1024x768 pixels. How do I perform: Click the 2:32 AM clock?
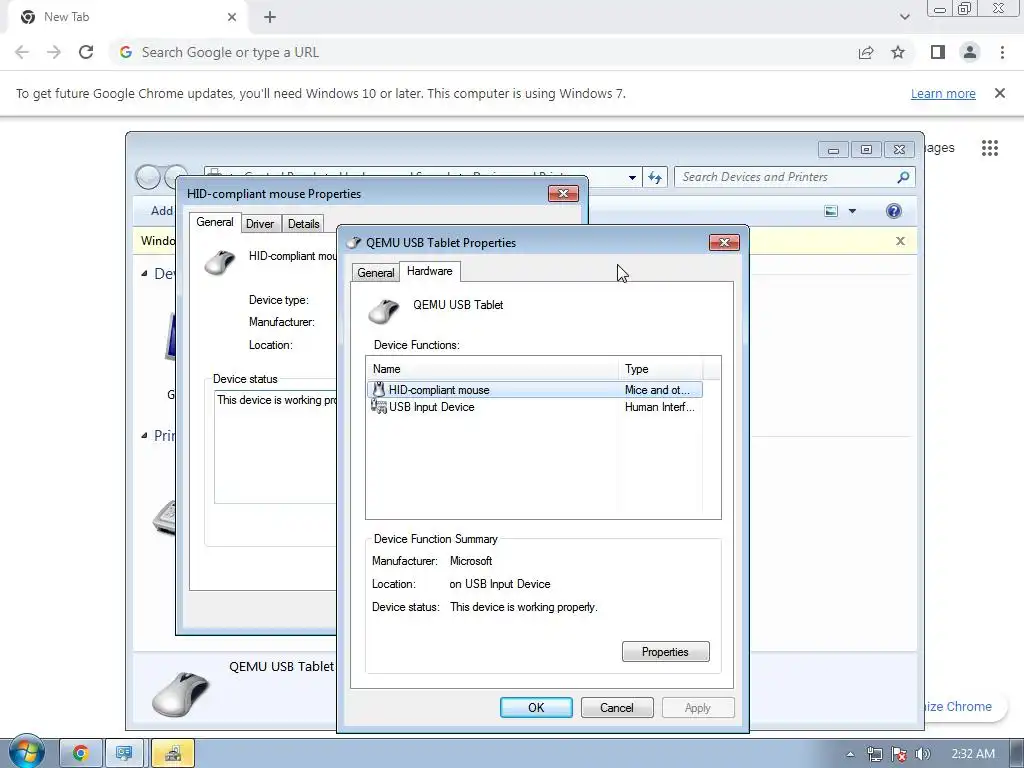click(973, 754)
